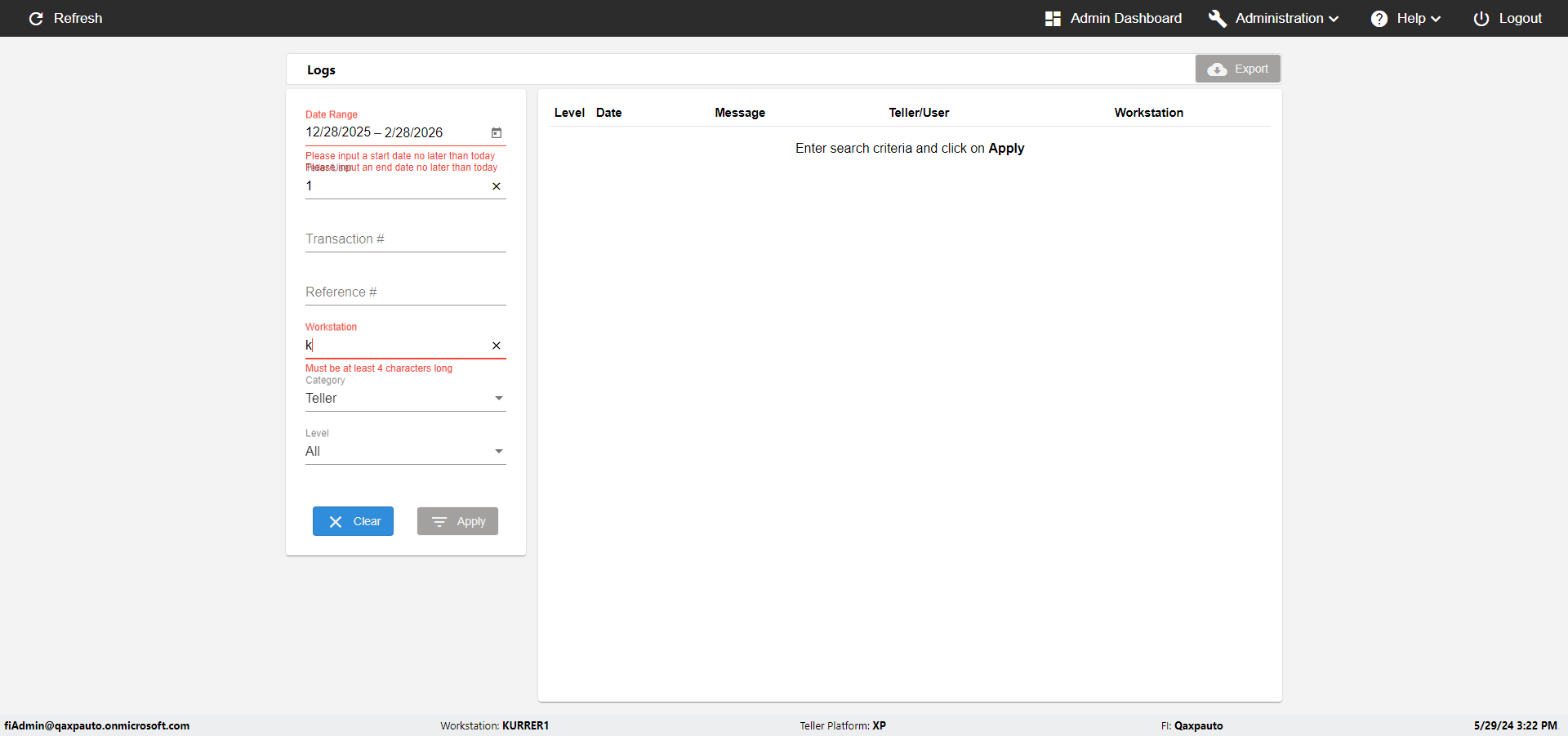The image size is (1568, 736).
Task: Click the Date column header
Action: (x=608, y=113)
